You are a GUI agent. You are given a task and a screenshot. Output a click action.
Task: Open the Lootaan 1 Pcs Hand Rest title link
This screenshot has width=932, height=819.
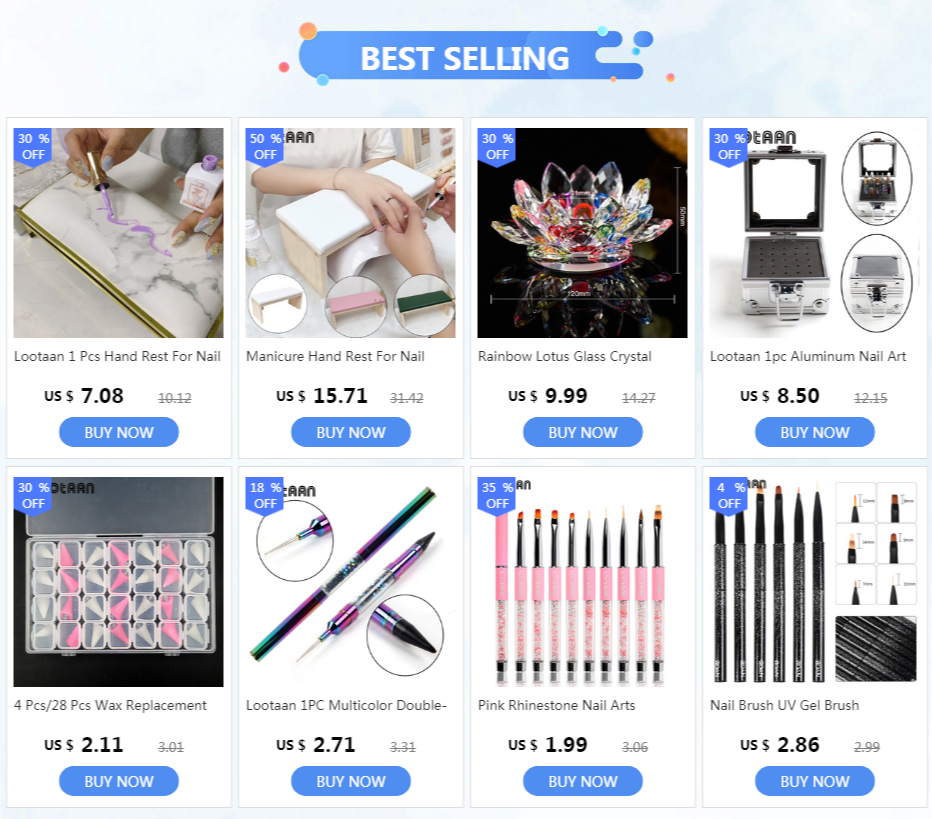[x=118, y=357]
